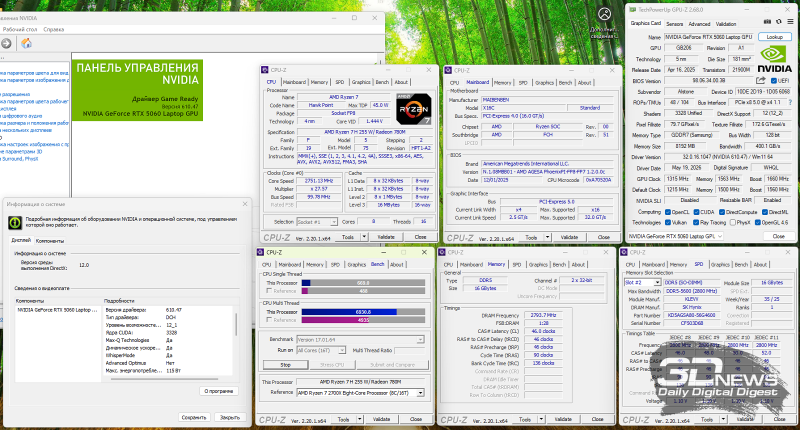Click the Home icon in NVIDIA Control Panel

(x=26, y=44)
